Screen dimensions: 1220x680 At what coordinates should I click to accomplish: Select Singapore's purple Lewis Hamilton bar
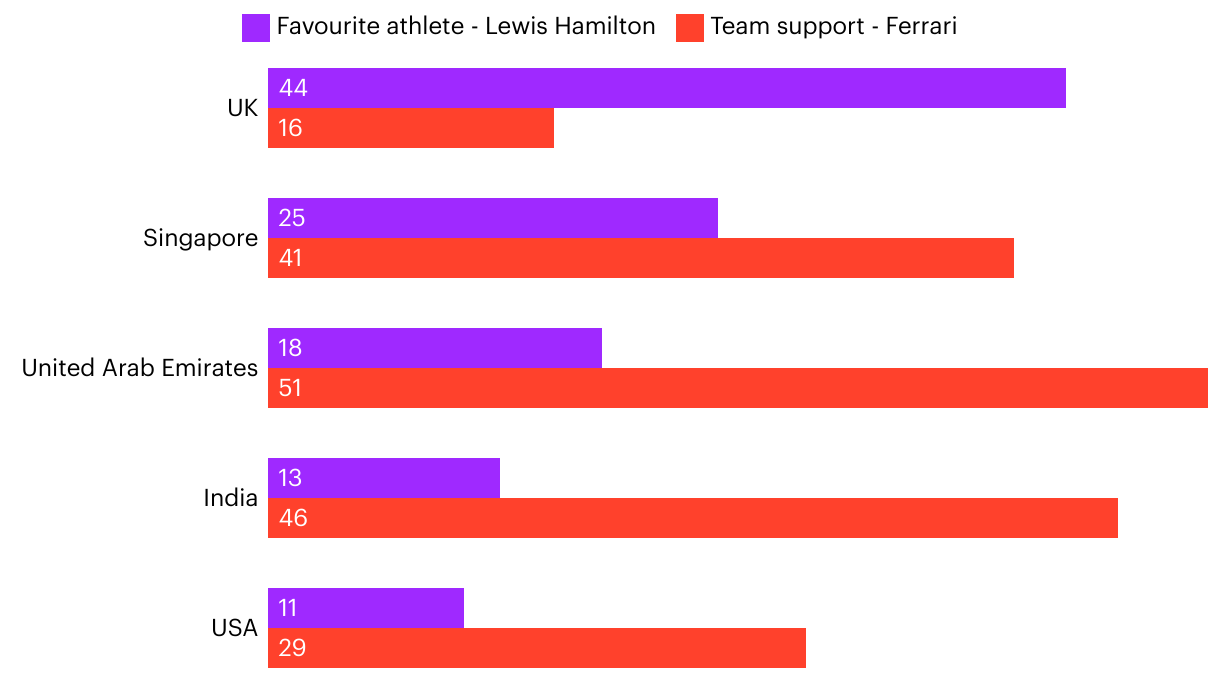pos(492,218)
